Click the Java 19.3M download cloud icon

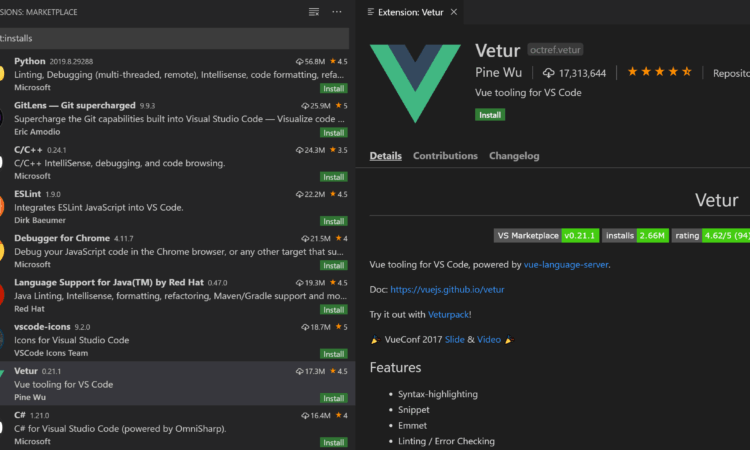pyautogui.click(x=299, y=283)
